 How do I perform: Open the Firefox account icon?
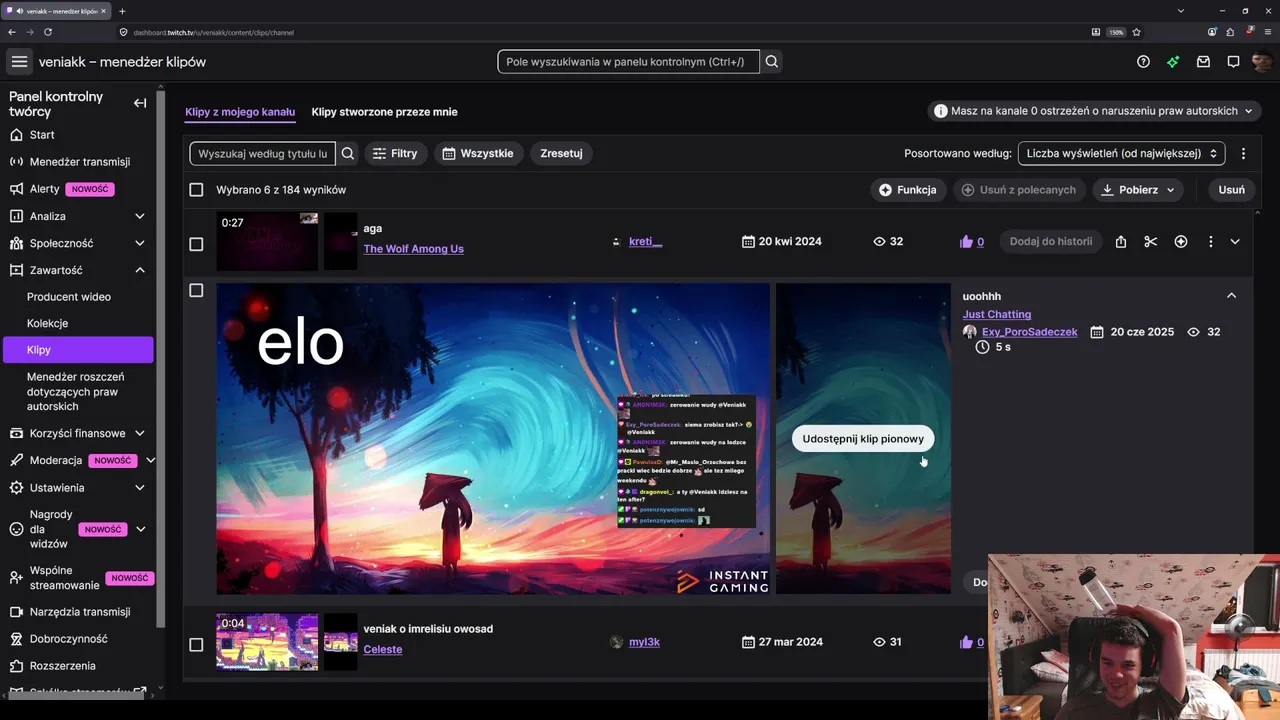click(1213, 32)
